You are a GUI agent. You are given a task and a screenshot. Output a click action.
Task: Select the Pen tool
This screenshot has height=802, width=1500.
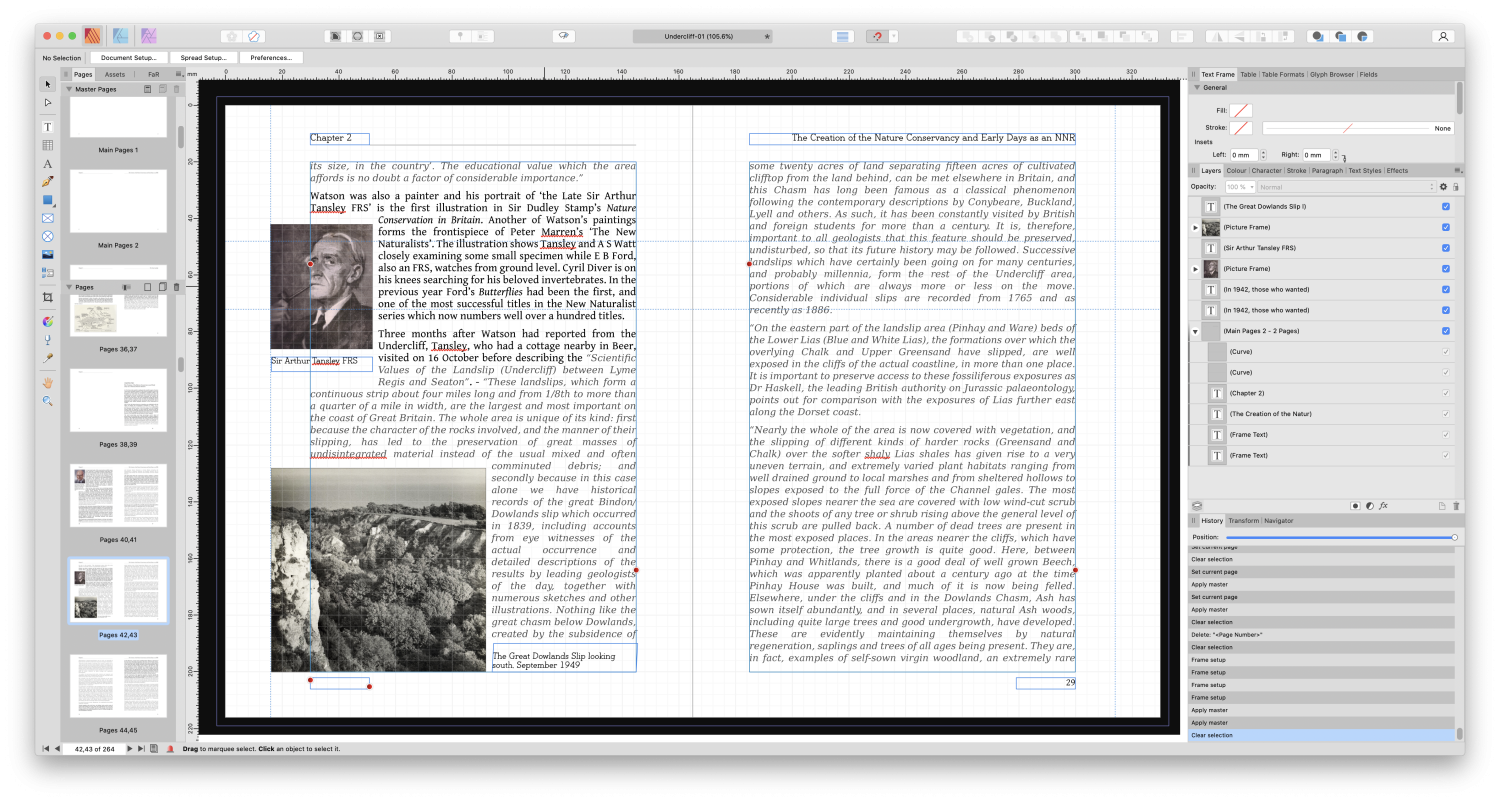click(47, 181)
